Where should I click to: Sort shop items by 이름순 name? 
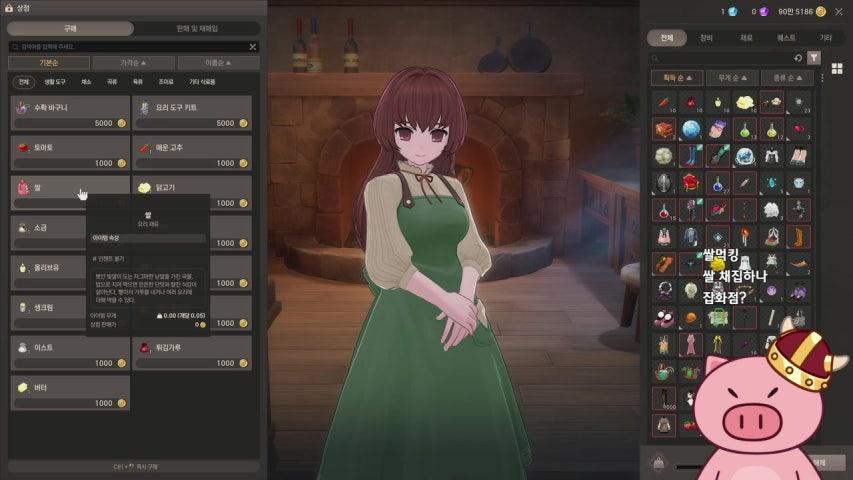[x=218, y=63]
